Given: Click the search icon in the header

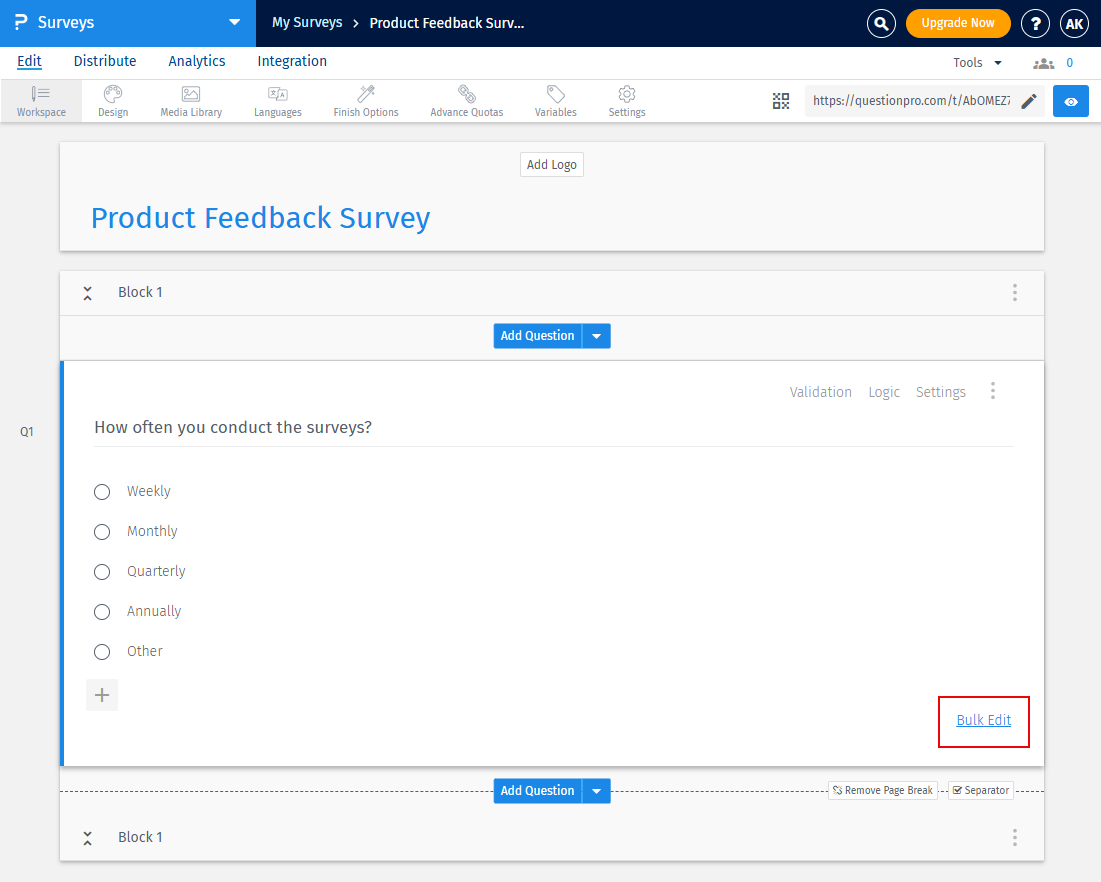Looking at the screenshot, I should [x=881, y=23].
